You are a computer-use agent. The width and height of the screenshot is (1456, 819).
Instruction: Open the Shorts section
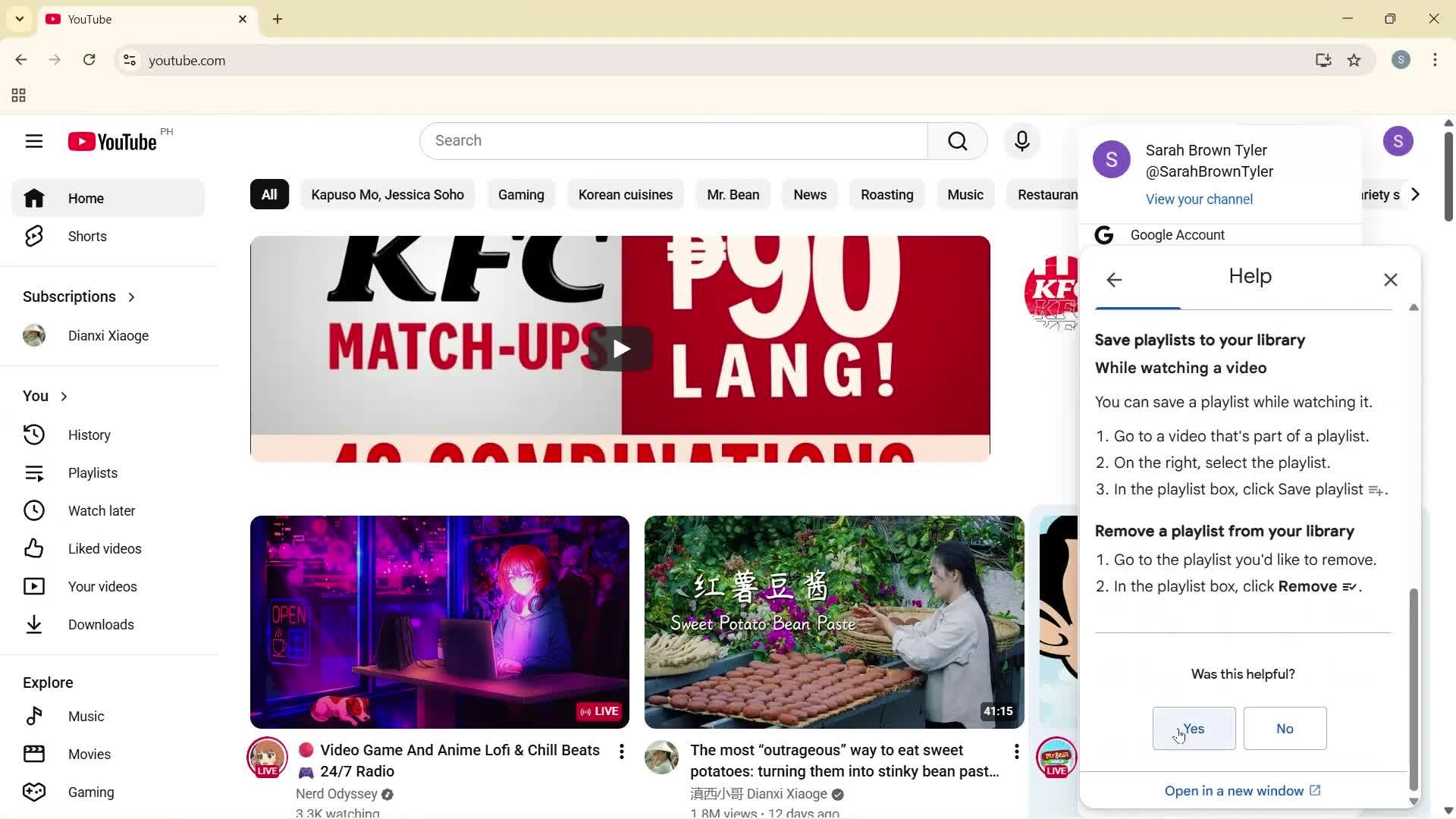86,236
